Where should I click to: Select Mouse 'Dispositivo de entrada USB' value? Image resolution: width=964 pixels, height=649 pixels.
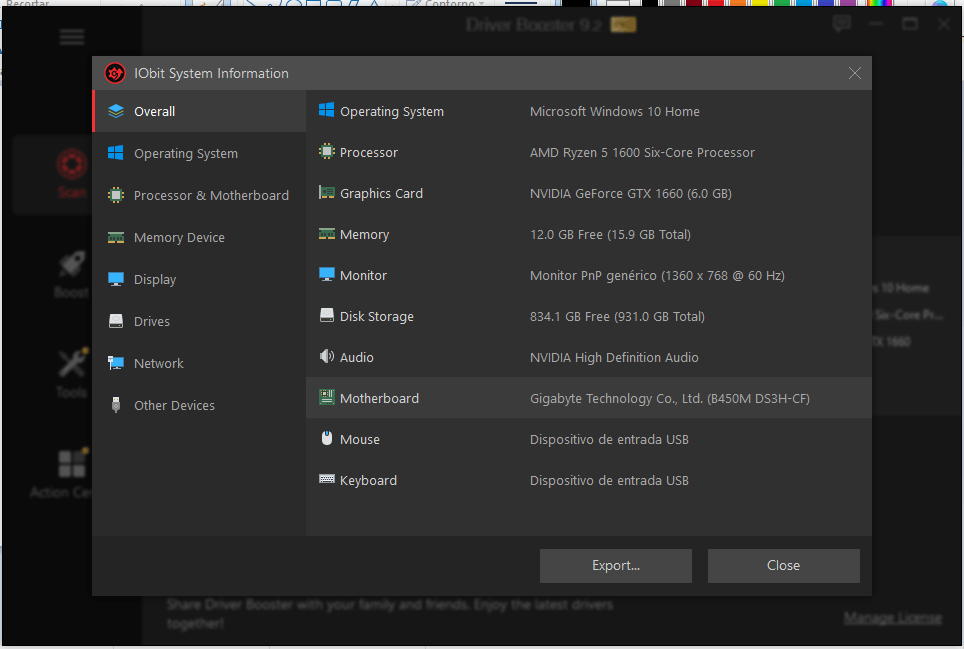tap(609, 439)
